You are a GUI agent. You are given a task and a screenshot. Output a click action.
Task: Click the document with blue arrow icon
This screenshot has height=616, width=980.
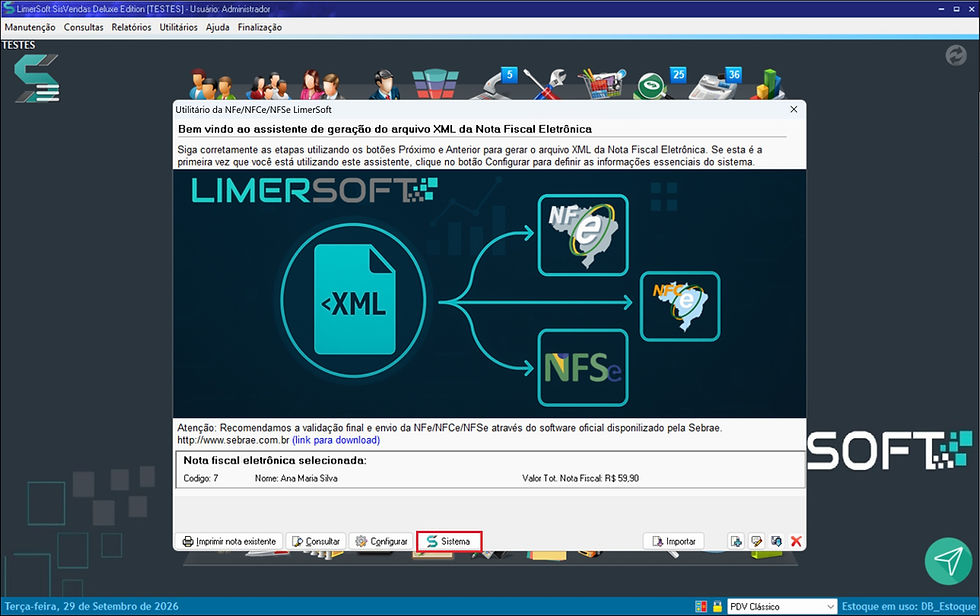736,541
